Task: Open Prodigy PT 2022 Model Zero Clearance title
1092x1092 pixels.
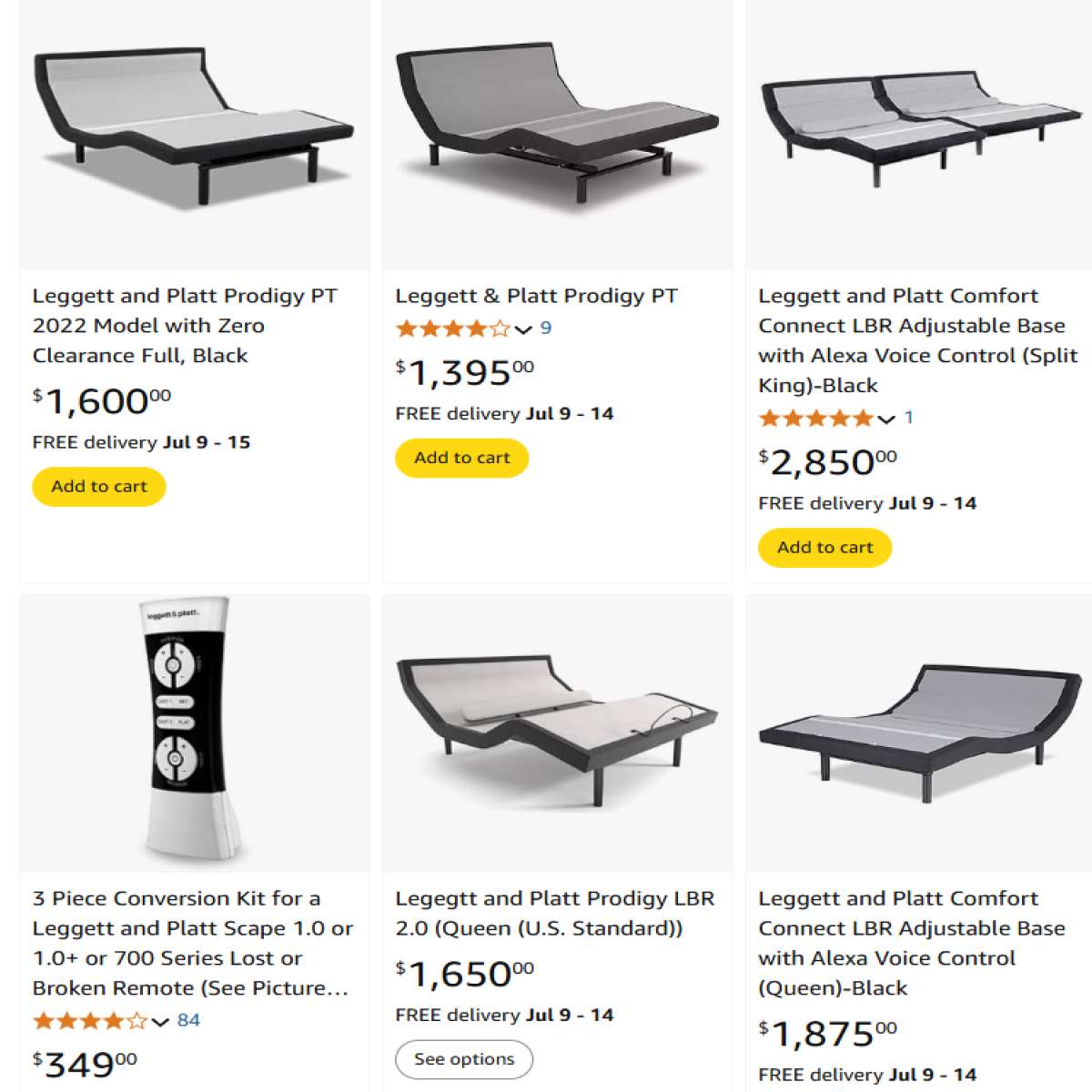Action: (x=185, y=325)
